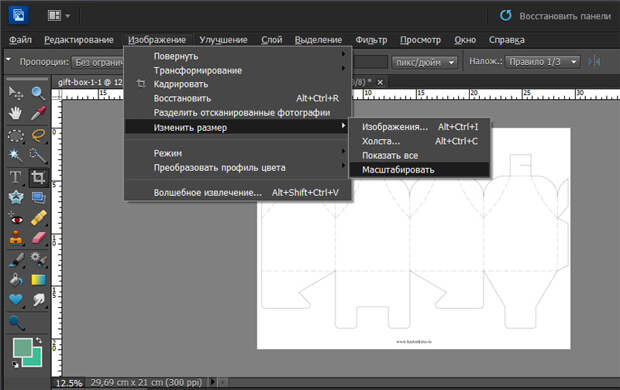This screenshot has width=620, height=390.
Task: Open the Редактирование menu
Action: [x=79, y=40]
